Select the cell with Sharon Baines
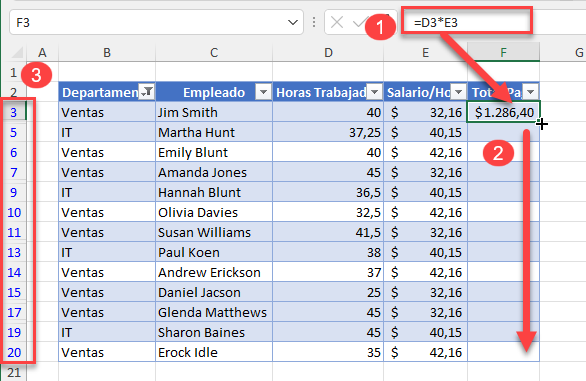 214,332
